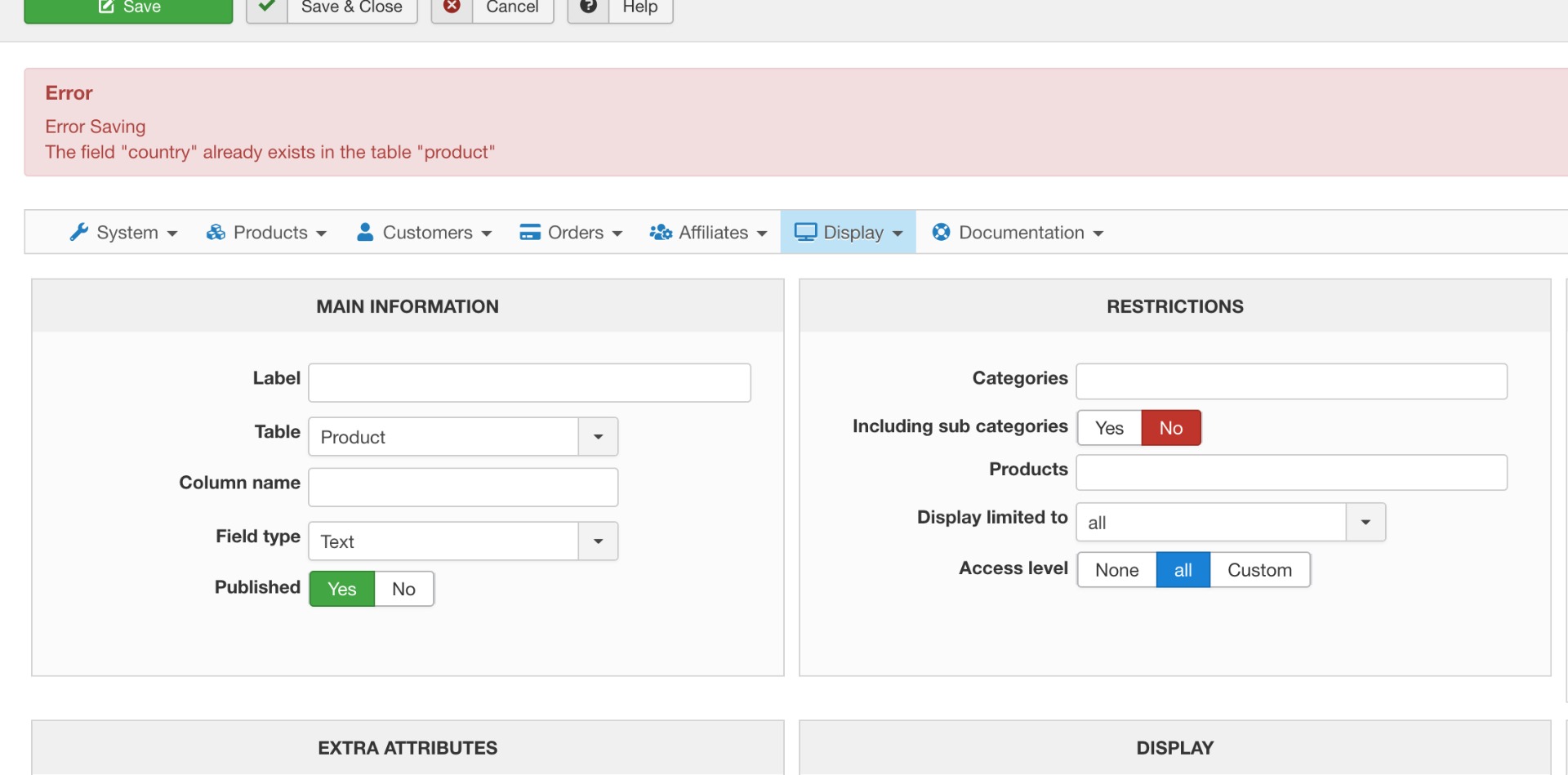Open the Customers menu

[x=425, y=232]
